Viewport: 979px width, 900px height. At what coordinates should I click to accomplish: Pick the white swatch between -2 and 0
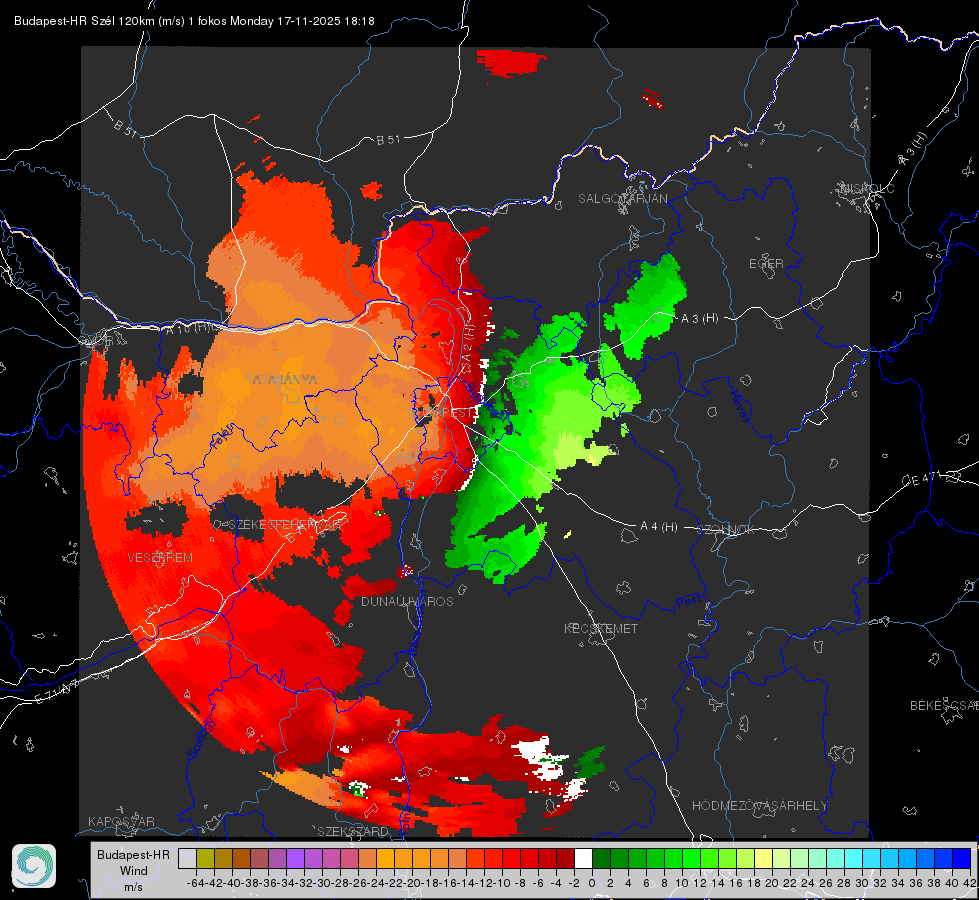[583, 859]
